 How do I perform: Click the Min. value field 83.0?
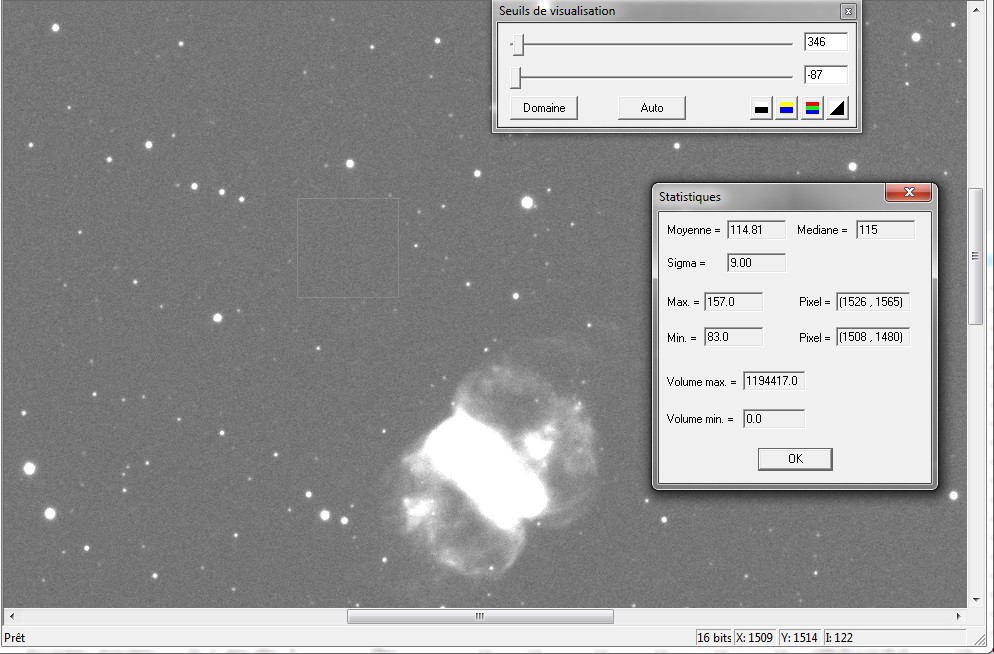pyautogui.click(x=733, y=337)
